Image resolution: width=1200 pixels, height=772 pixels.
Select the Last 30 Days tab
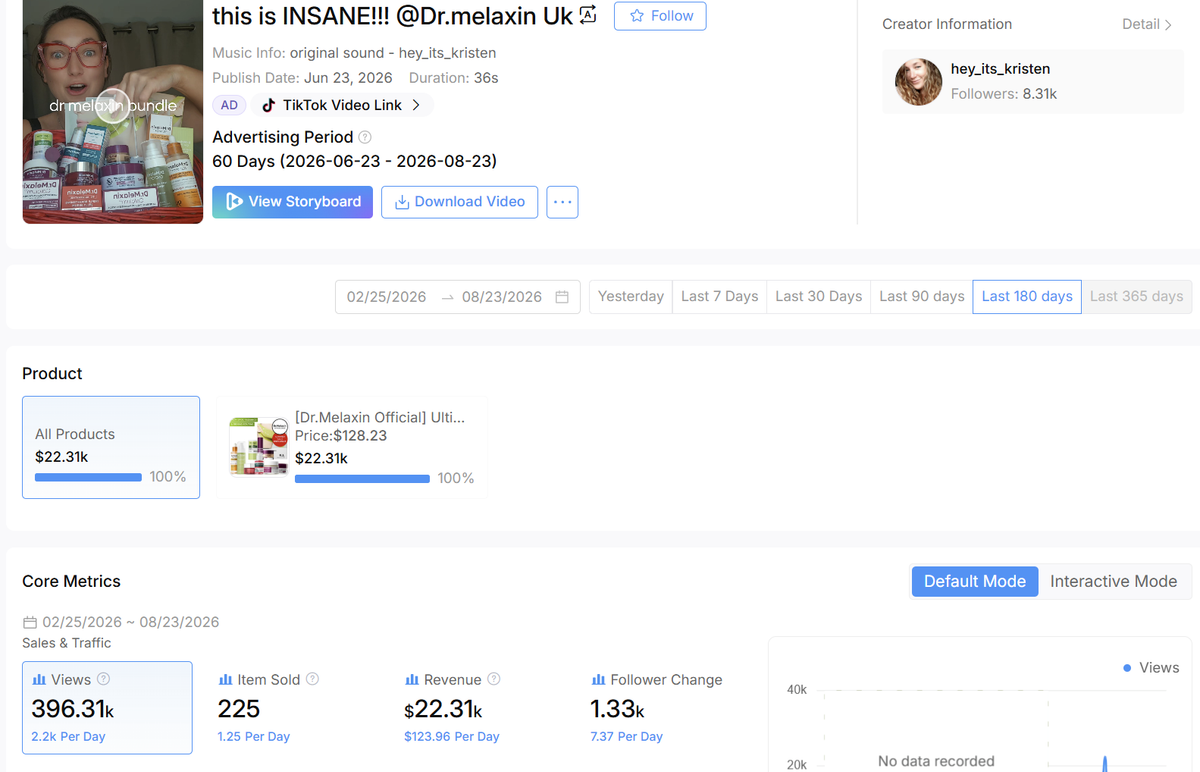pyautogui.click(x=818, y=296)
